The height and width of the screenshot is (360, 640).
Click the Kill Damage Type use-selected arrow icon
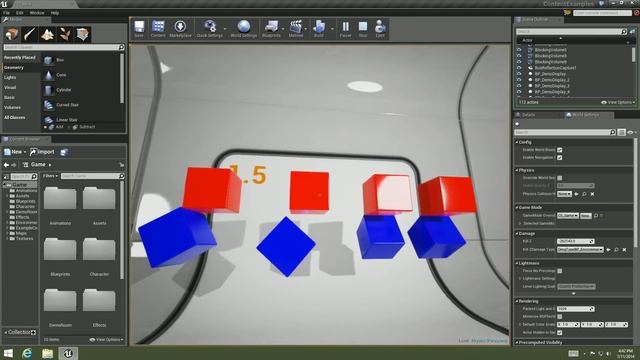[609, 249]
